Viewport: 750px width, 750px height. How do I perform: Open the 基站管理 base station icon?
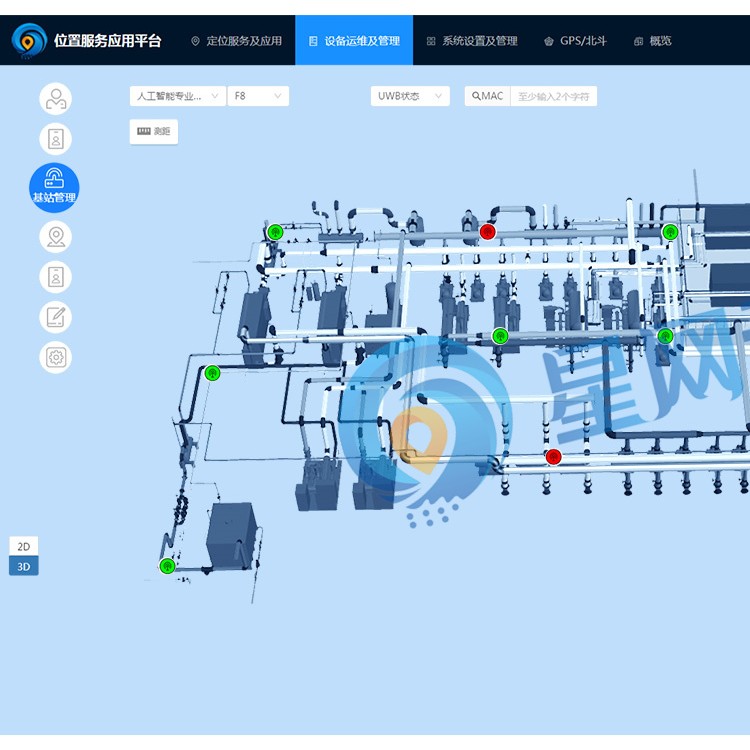[x=54, y=187]
